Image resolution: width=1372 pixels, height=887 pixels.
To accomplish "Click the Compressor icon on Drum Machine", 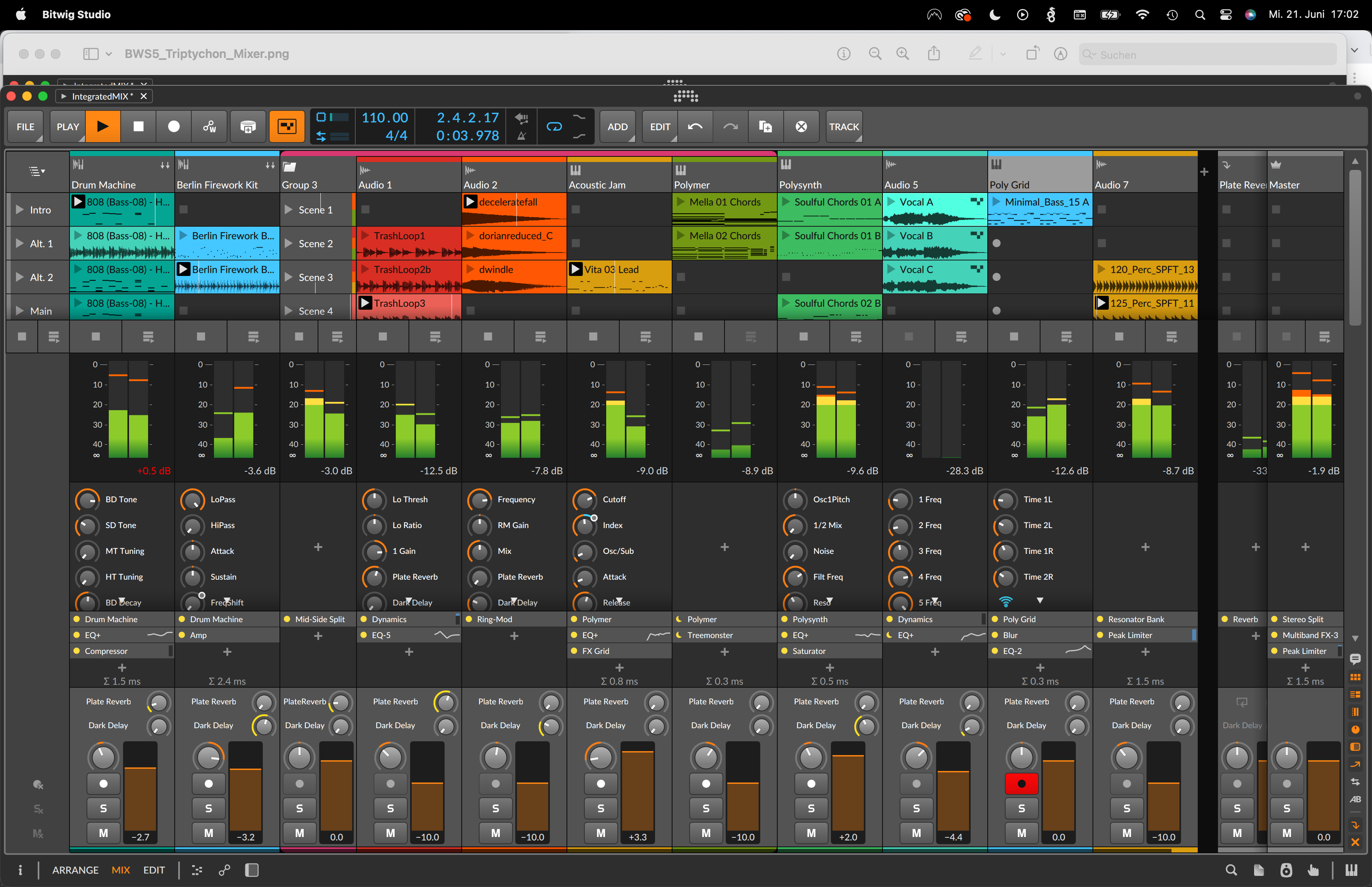I will pyautogui.click(x=75, y=651).
